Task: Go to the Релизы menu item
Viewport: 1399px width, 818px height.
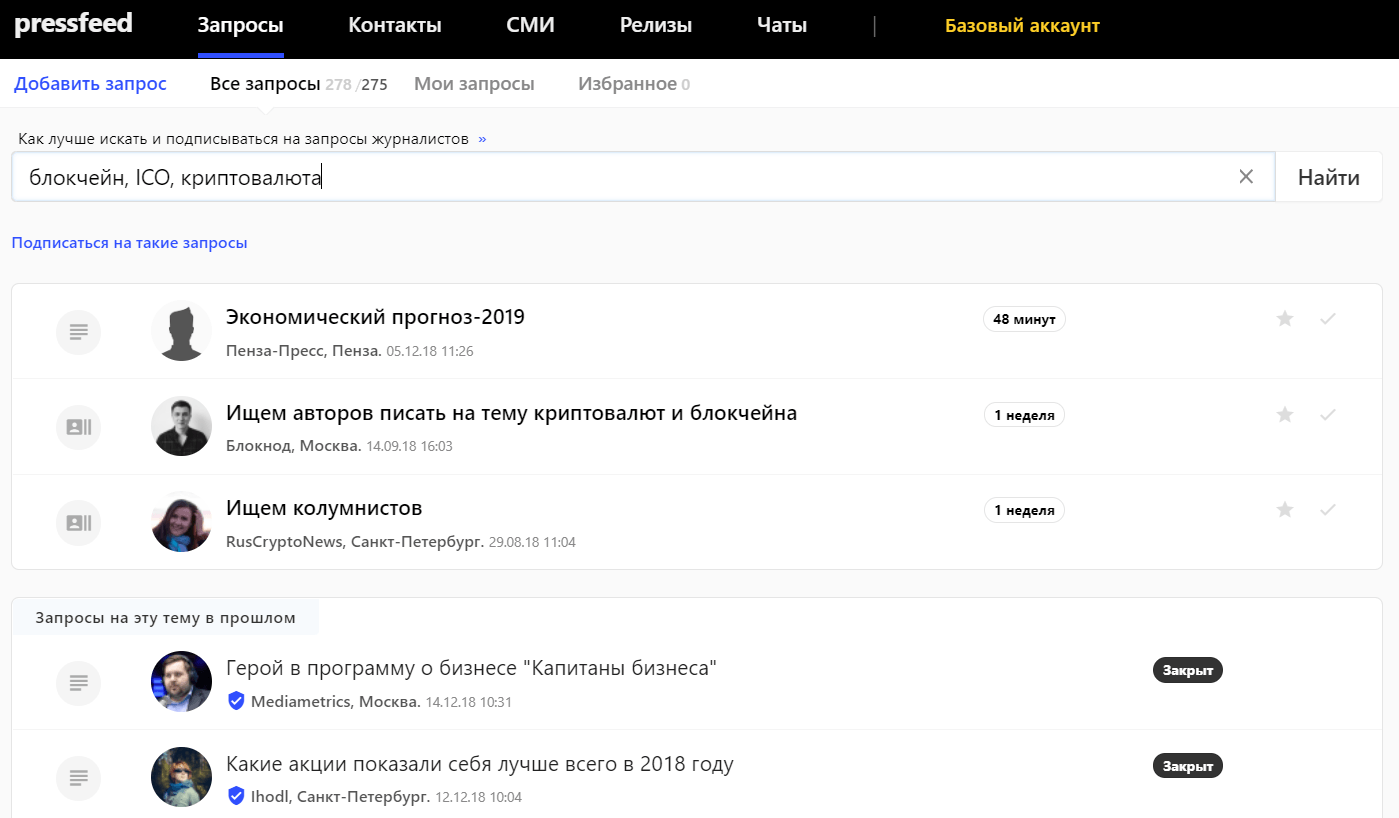Action: tap(655, 26)
